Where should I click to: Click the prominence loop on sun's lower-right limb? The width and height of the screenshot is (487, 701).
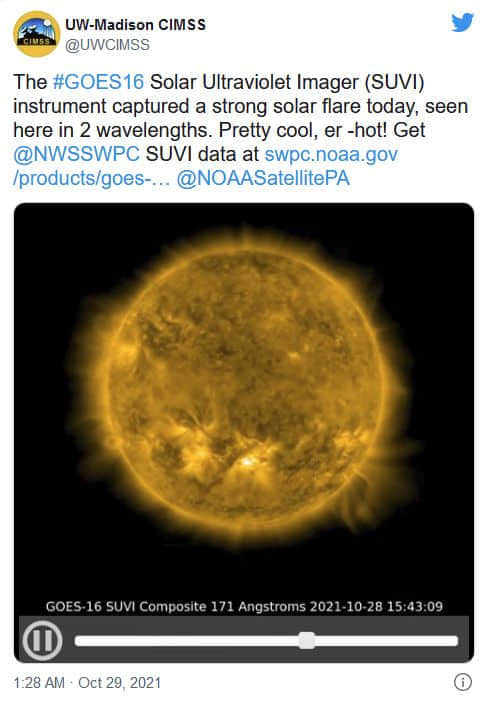pyautogui.click(x=356, y=501)
